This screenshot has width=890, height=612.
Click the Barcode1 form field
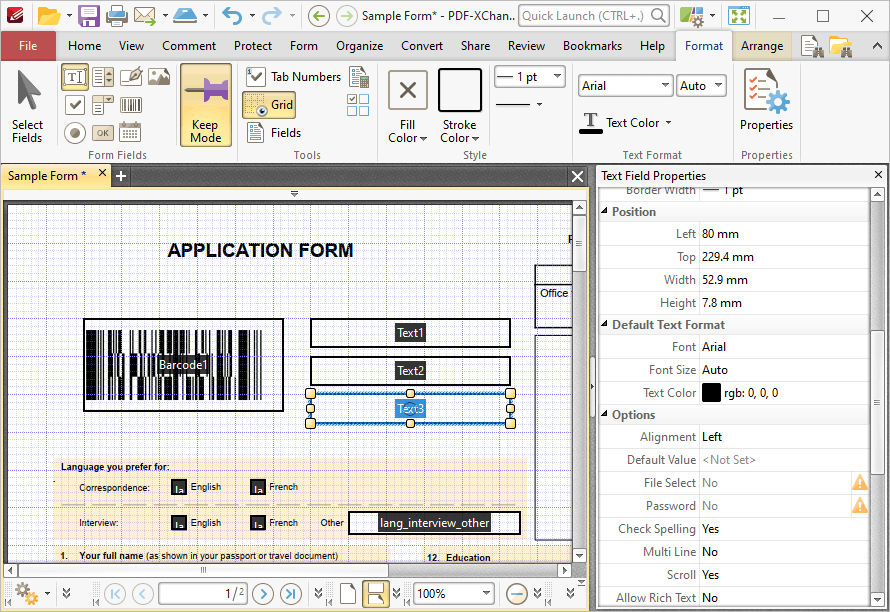coord(183,364)
